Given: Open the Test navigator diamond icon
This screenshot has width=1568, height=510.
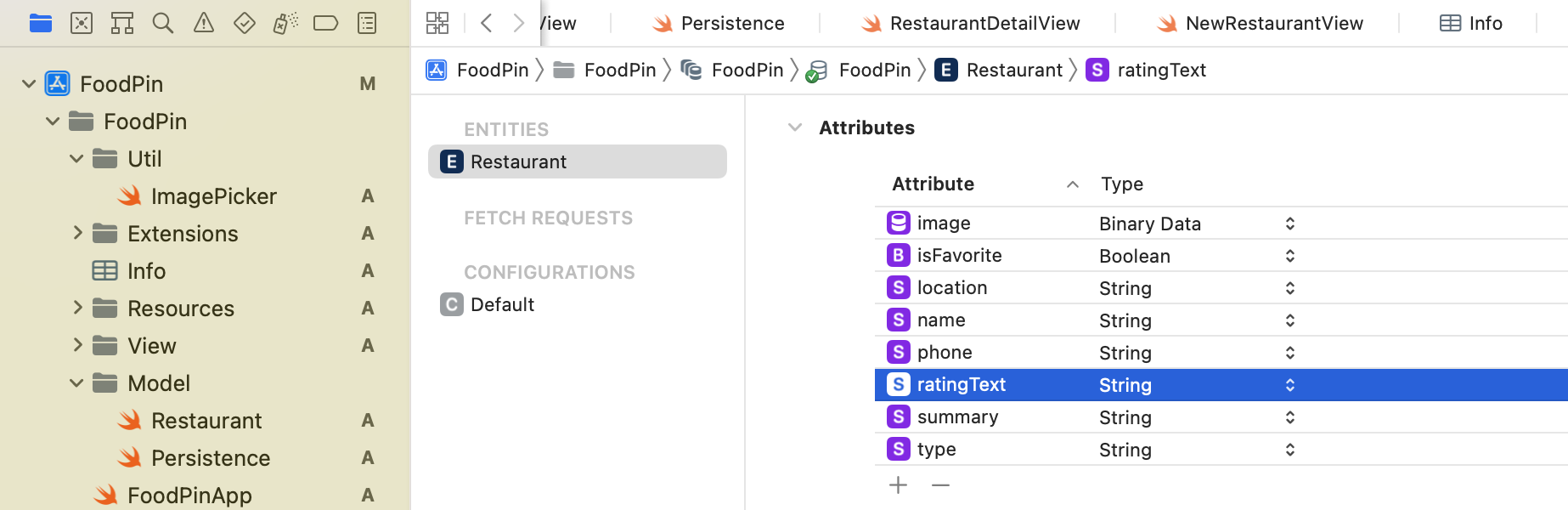Looking at the screenshot, I should 245,23.
